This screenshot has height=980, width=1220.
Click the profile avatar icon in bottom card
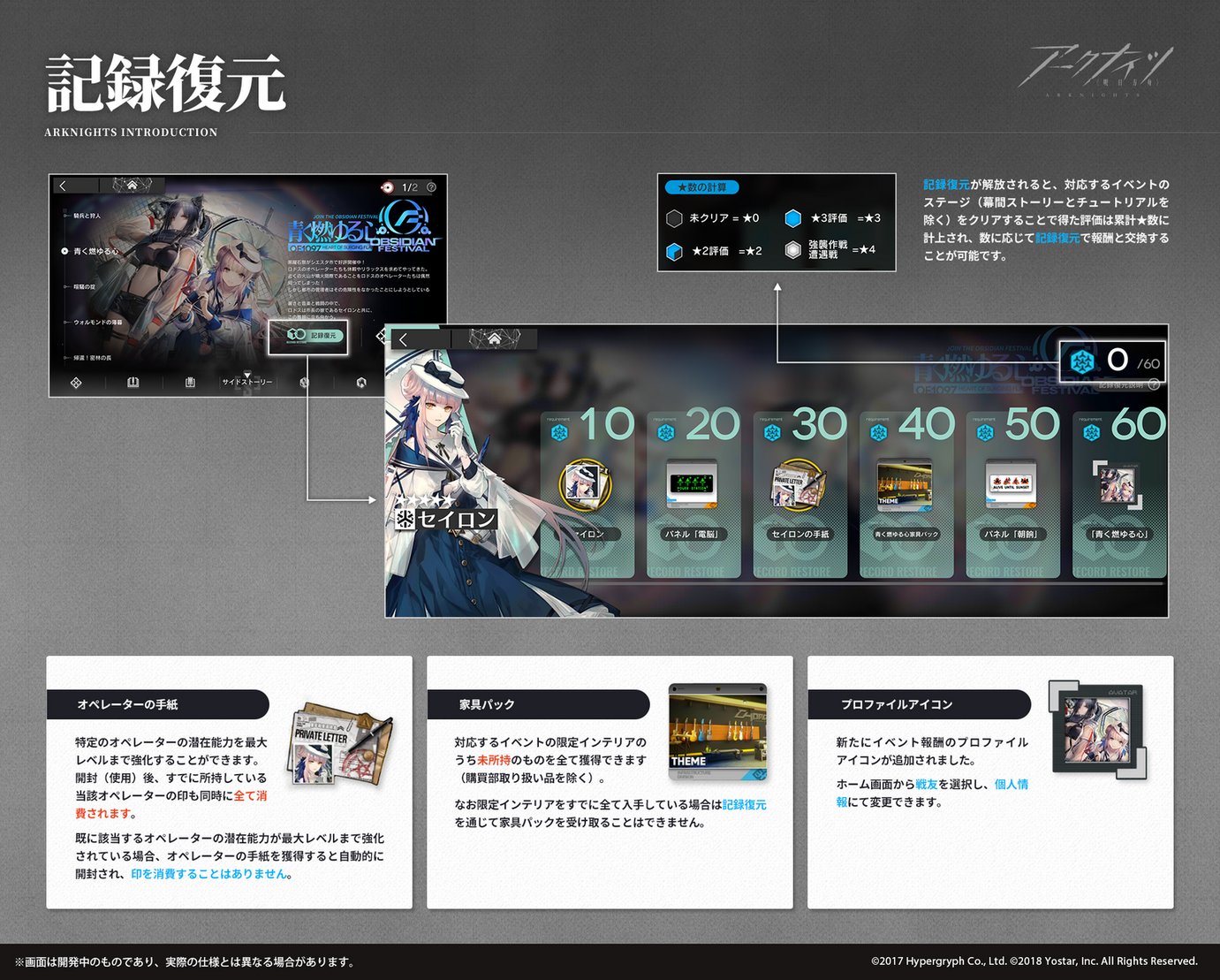(1098, 730)
